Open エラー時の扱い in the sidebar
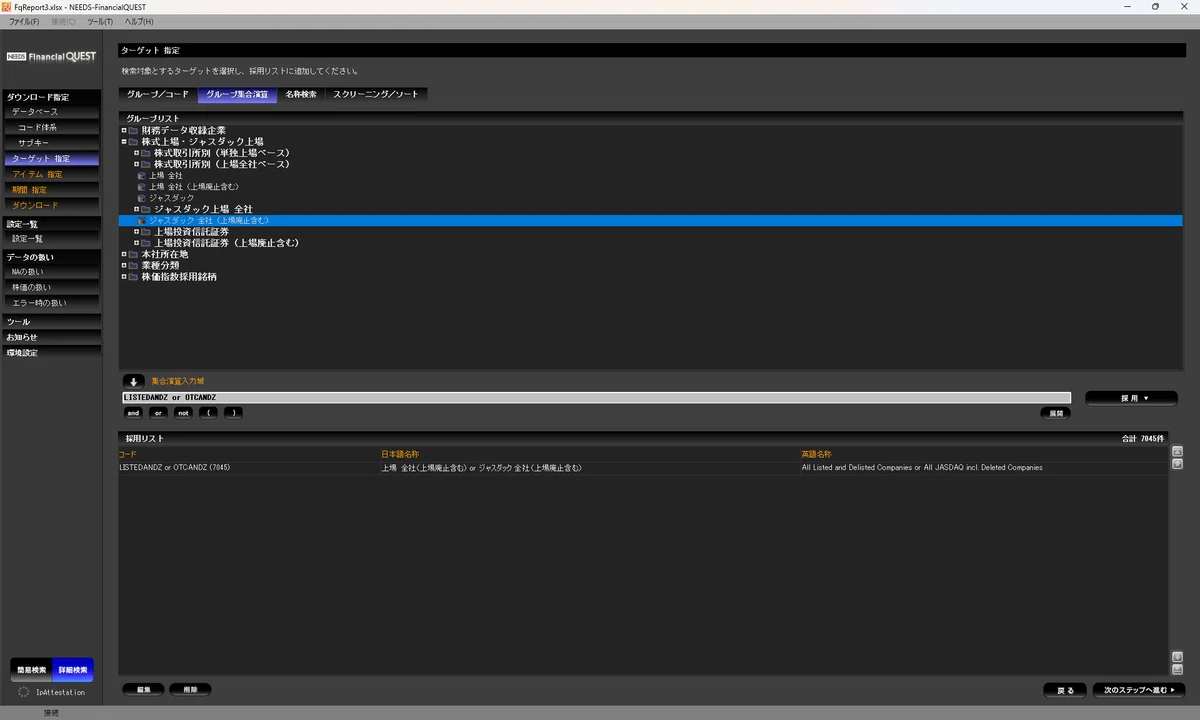The image size is (1200, 720). [50, 303]
